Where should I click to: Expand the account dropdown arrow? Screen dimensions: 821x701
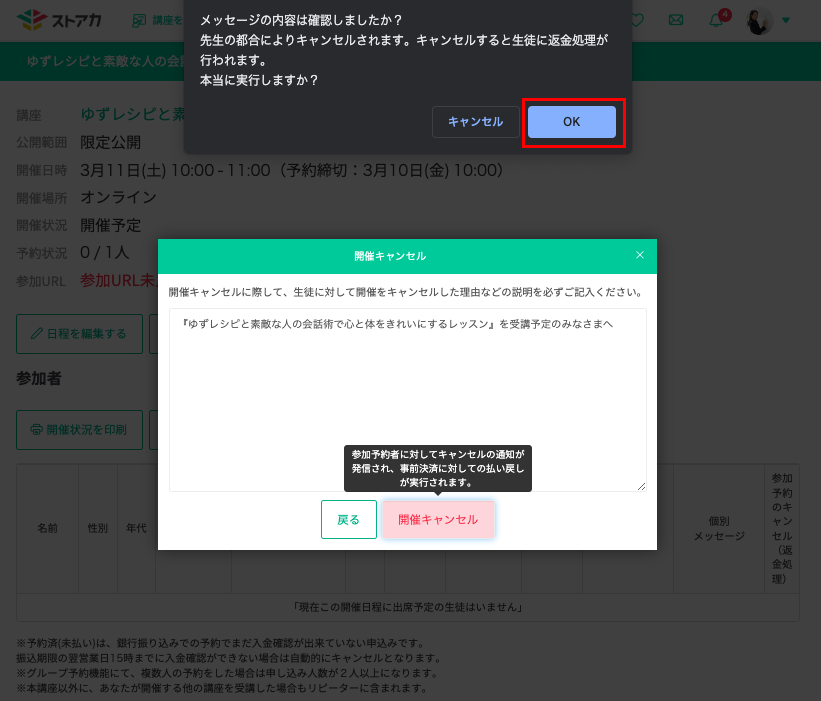click(785, 20)
